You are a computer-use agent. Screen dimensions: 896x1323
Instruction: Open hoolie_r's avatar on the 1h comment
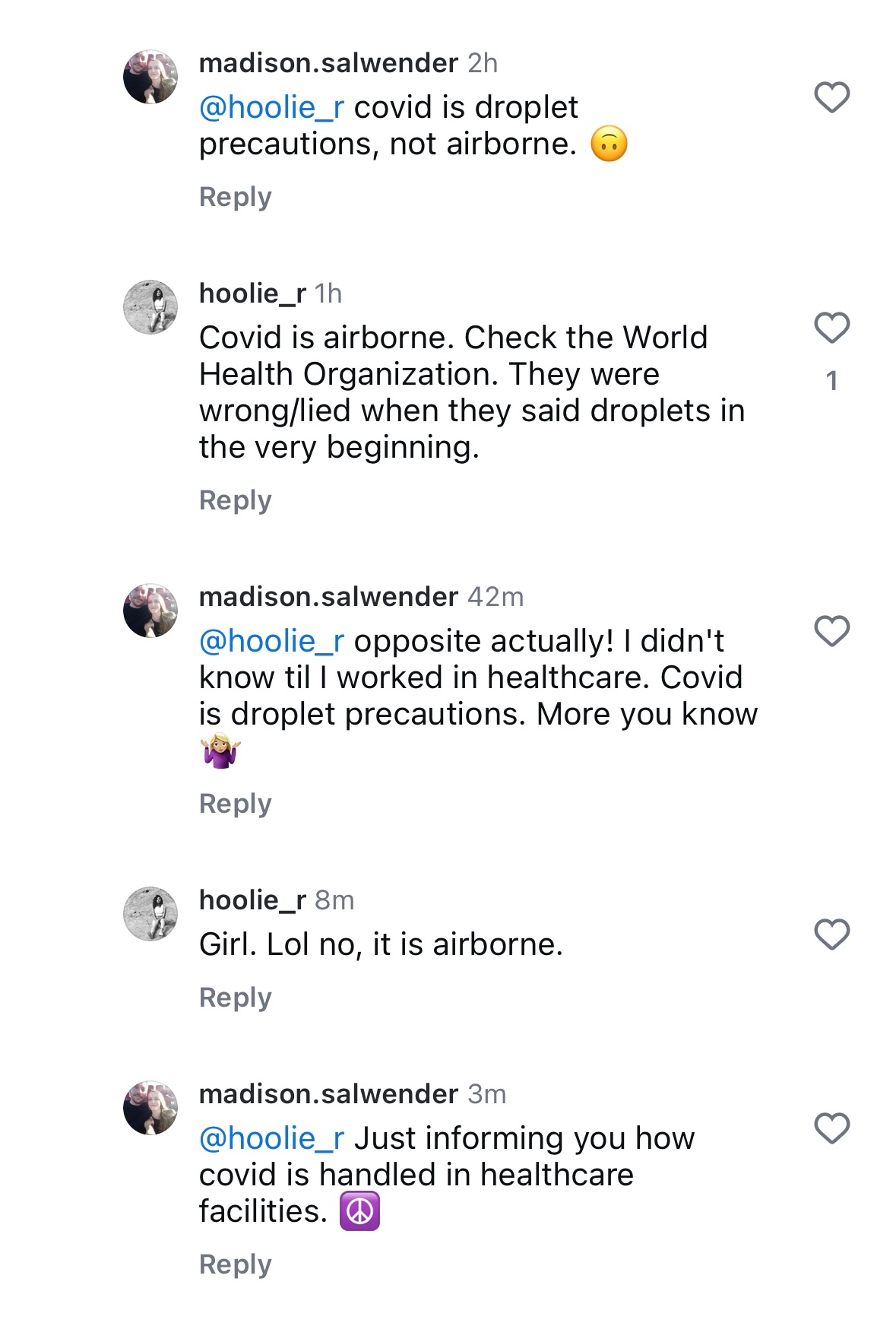pyautogui.click(x=150, y=307)
